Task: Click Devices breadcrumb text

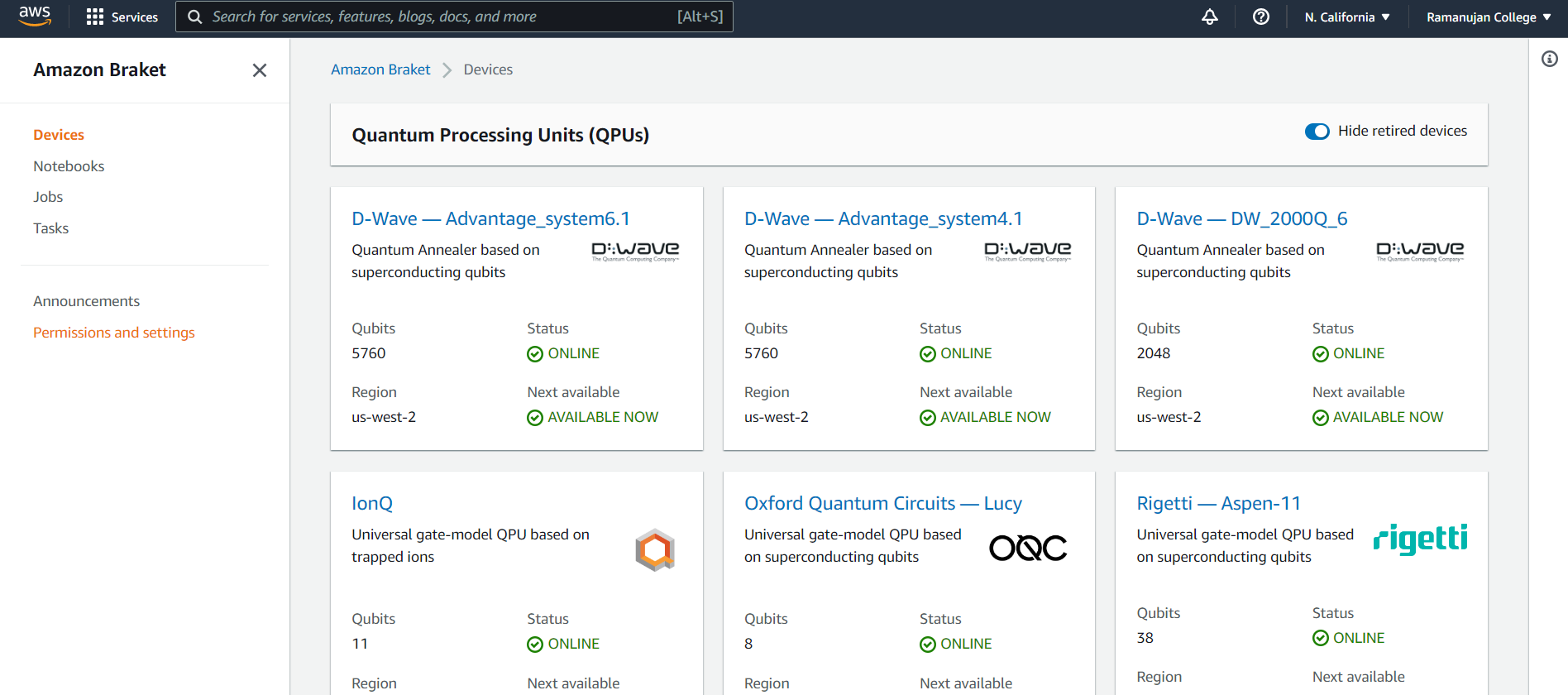Action: [488, 69]
